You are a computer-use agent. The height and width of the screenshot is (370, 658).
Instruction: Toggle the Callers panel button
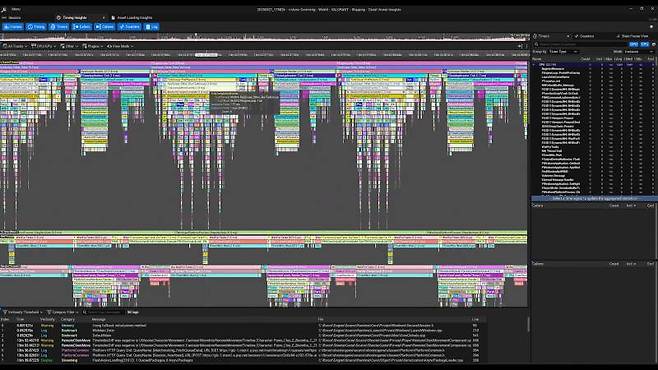(x=81, y=27)
